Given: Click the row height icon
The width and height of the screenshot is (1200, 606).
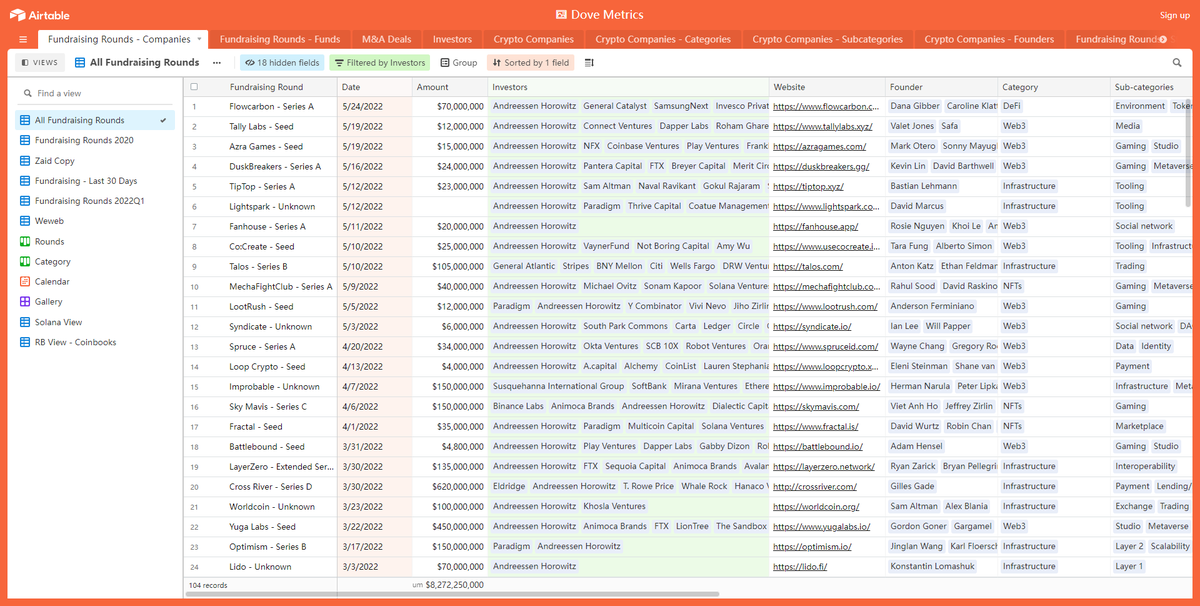Looking at the screenshot, I should [589, 62].
